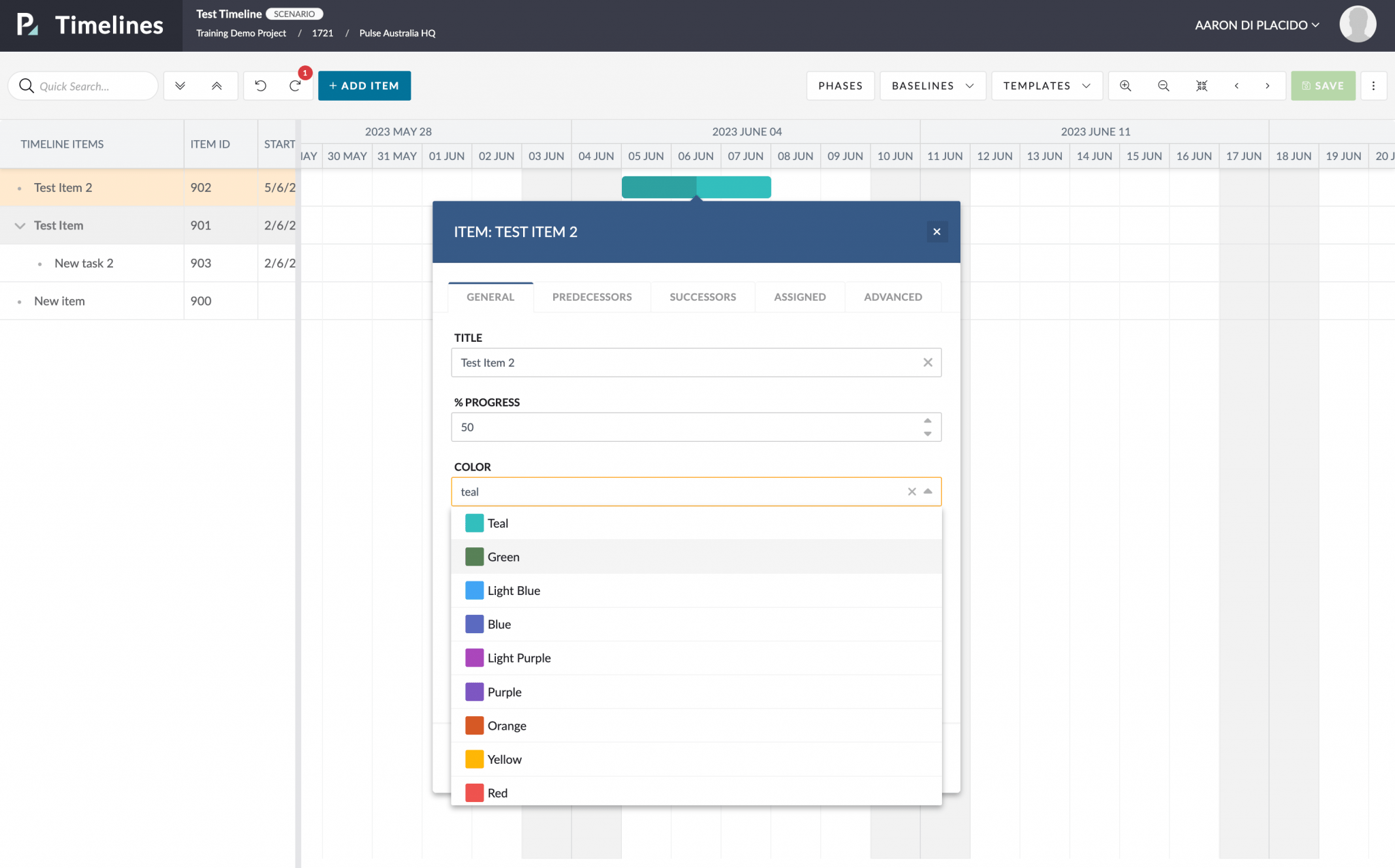Image resolution: width=1395 pixels, height=868 pixels.
Task: Open the Baselines dropdown
Action: (932, 85)
